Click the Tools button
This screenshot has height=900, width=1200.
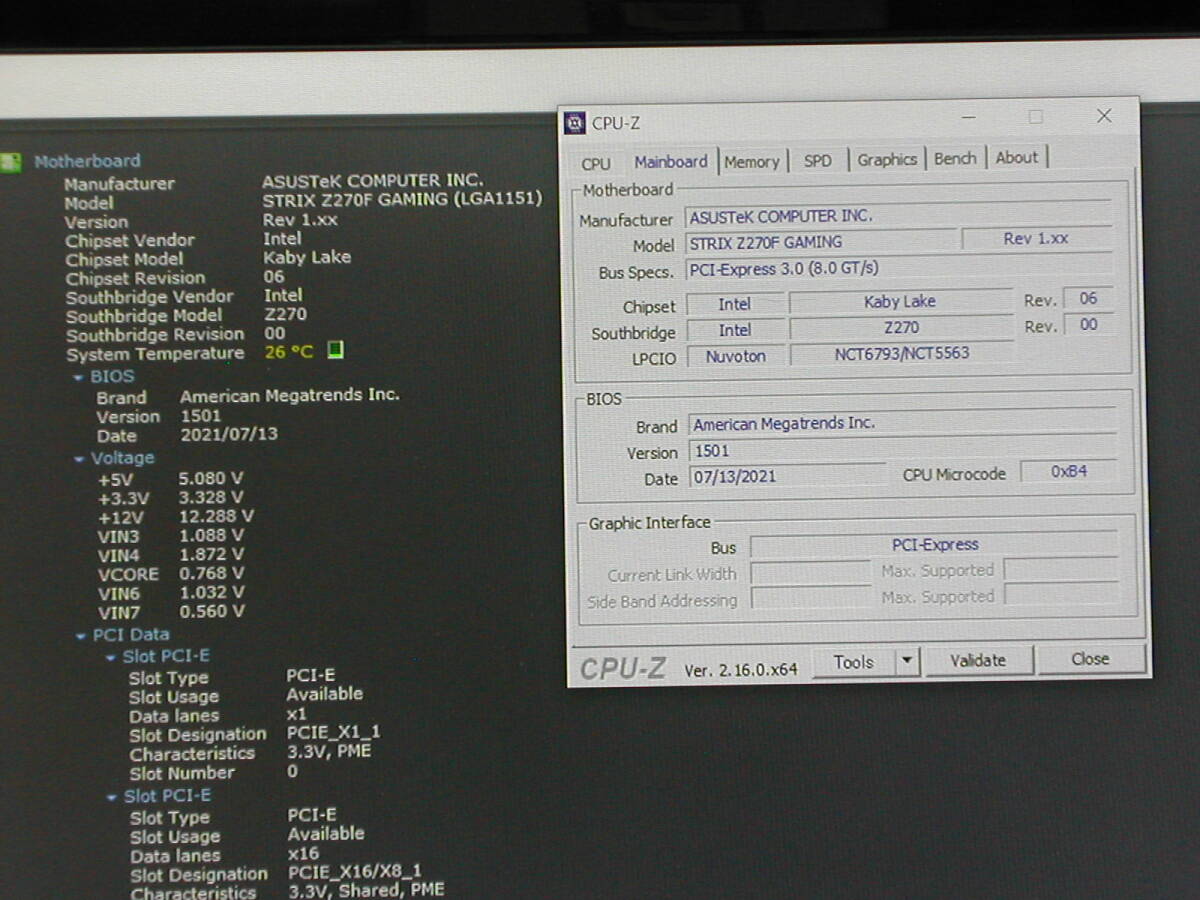(853, 662)
